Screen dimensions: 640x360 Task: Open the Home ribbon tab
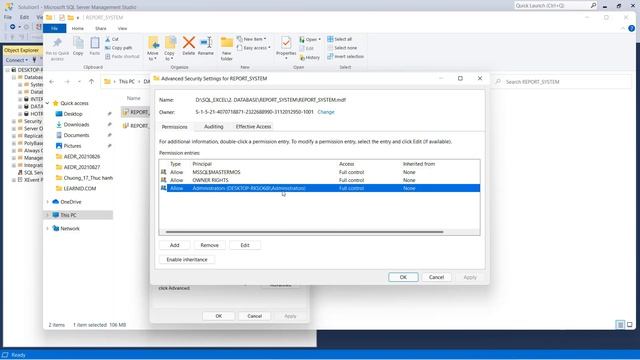tap(78, 29)
